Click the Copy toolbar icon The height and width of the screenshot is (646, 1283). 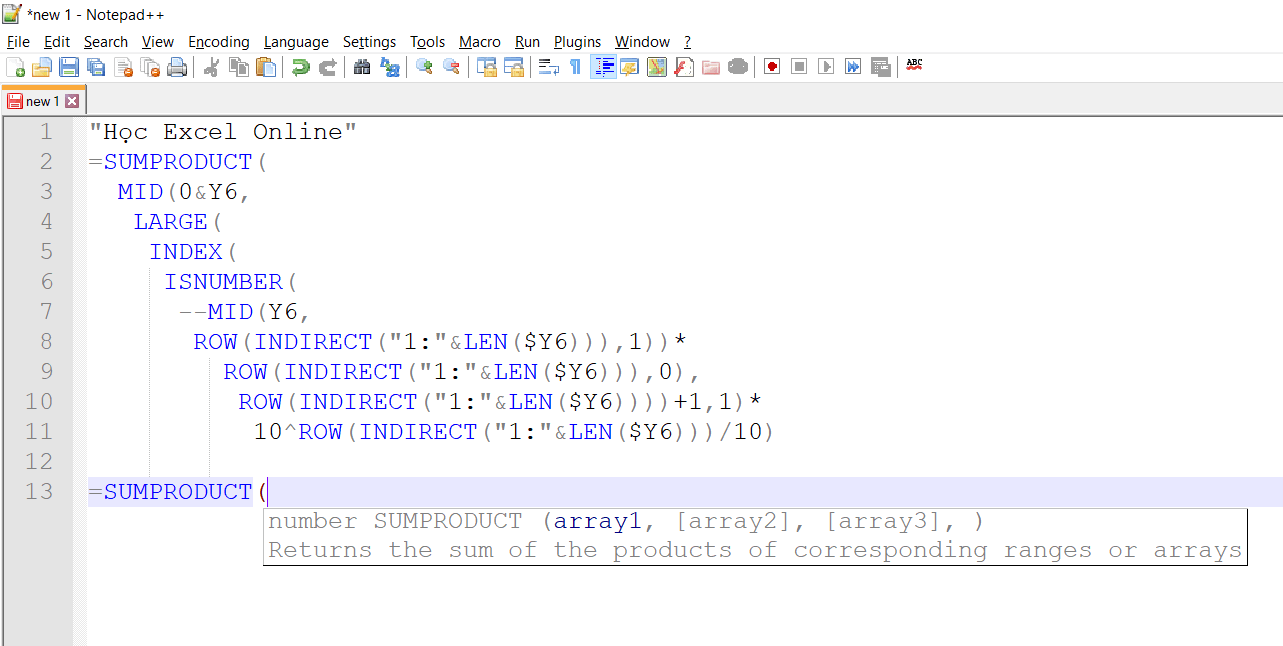click(239, 67)
